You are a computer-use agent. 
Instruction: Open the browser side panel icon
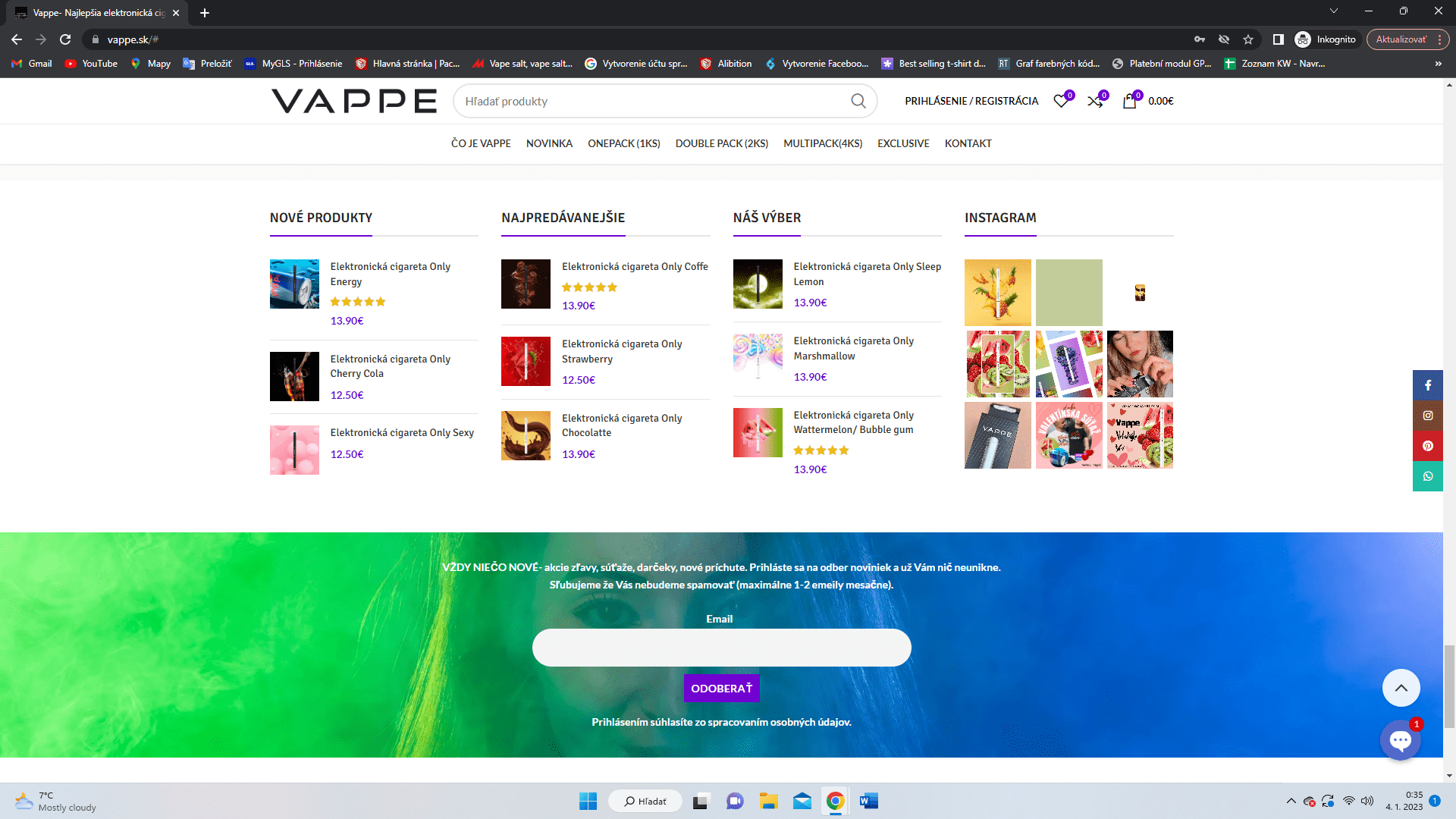pos(1278,39)
